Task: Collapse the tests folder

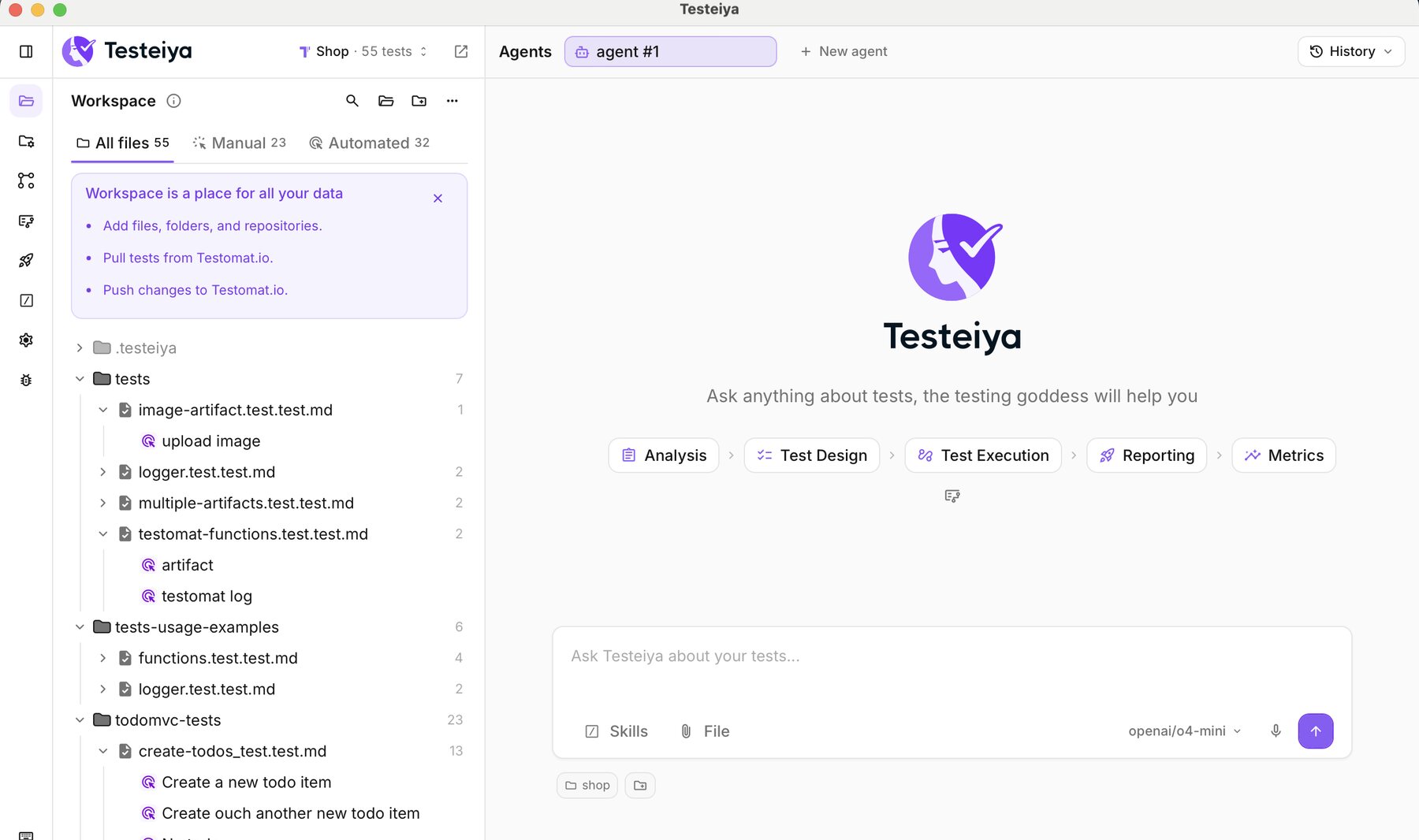Action: pos(80,379)
